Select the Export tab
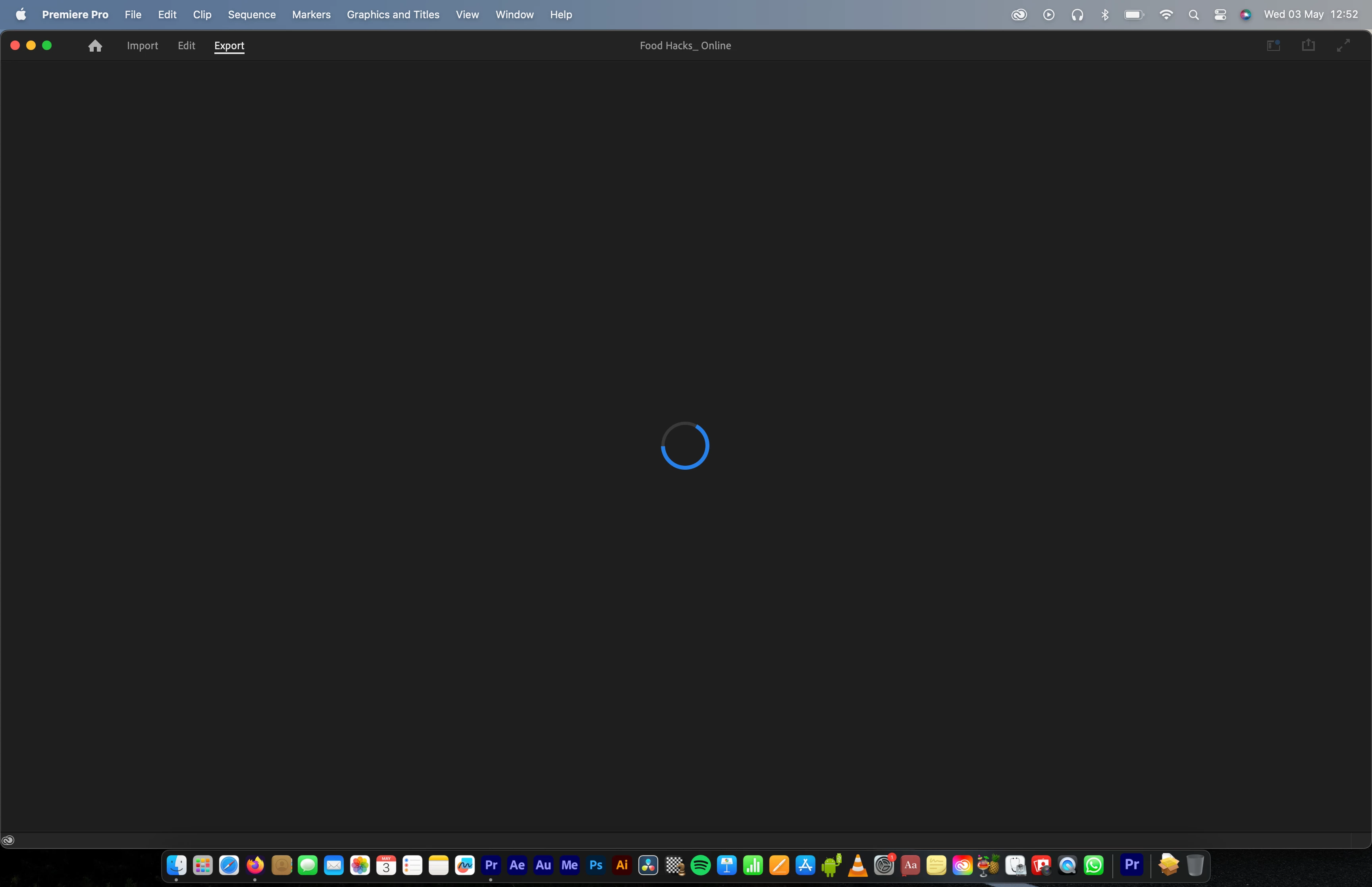Screen dimensions: 1372x887 (229, 46)
